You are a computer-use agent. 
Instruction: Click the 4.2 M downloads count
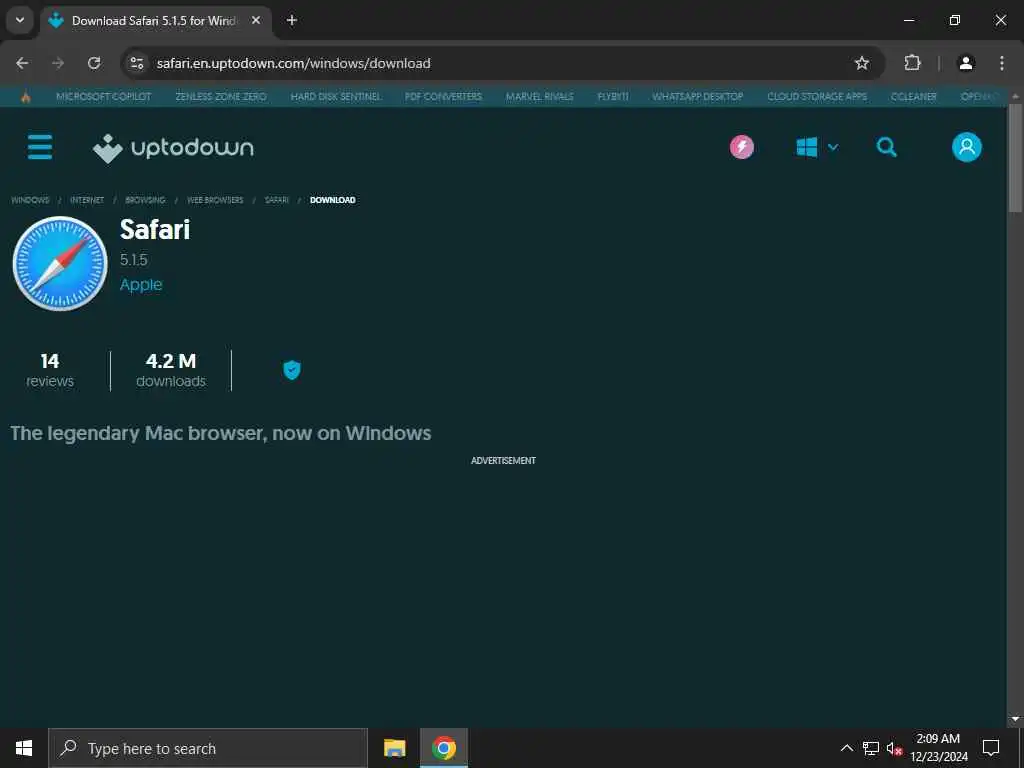click(171, 370)
